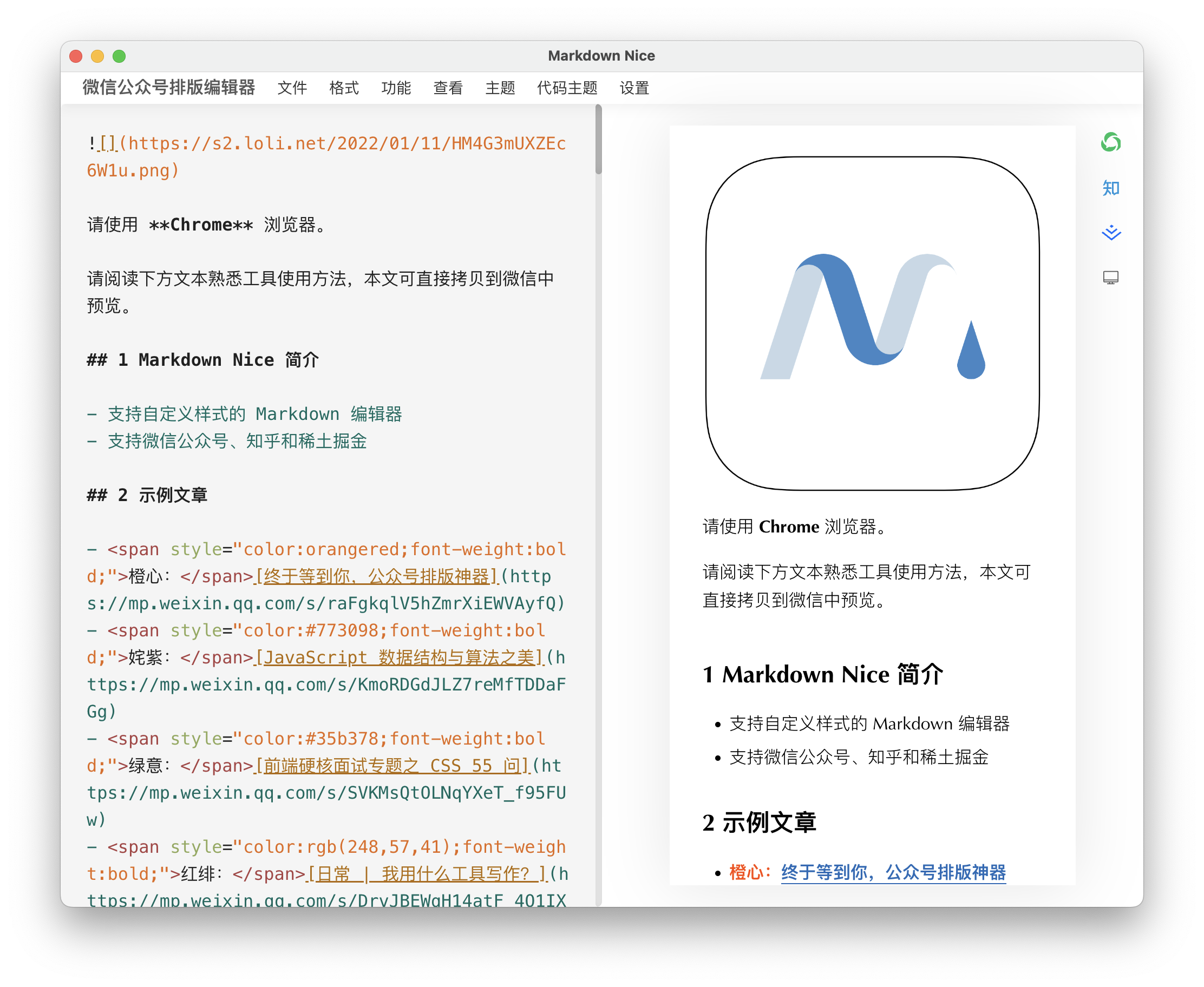Screen dimensions: 1204x987
Task: Copy to Zhihu using 知 icon
Action: point(1110,188)
